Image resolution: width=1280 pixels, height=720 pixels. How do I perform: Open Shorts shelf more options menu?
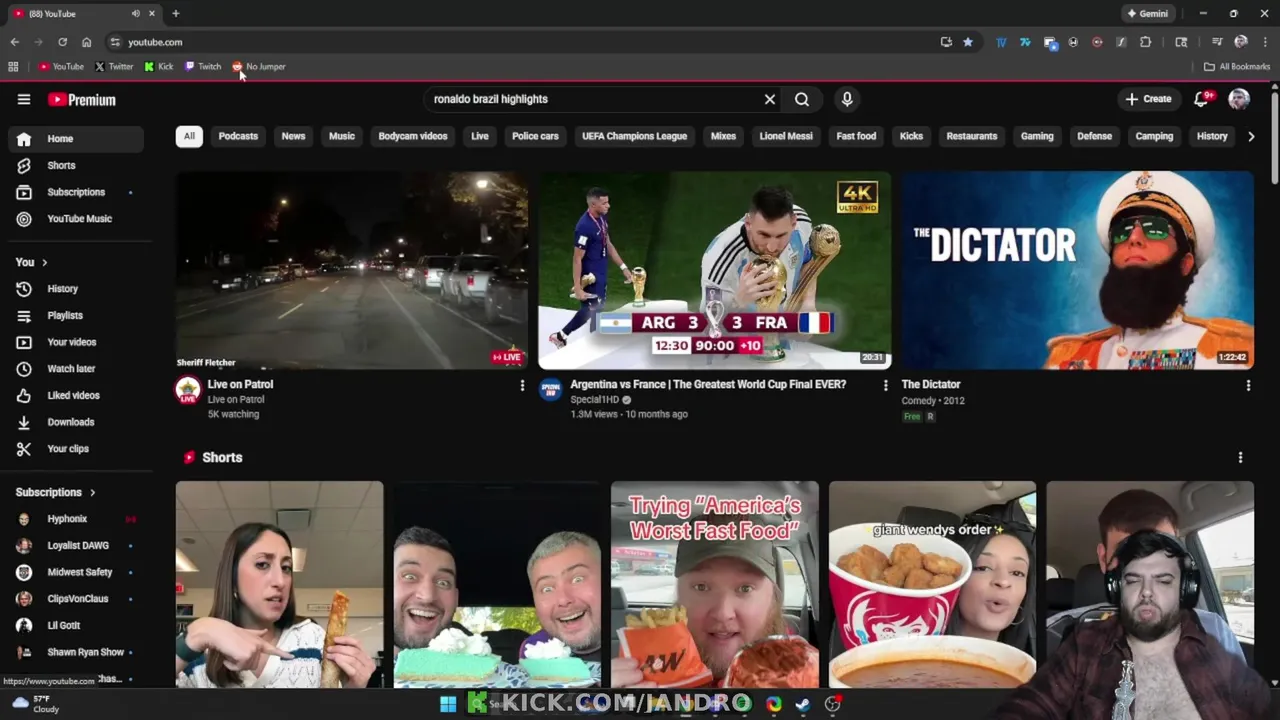point(1241,457)
